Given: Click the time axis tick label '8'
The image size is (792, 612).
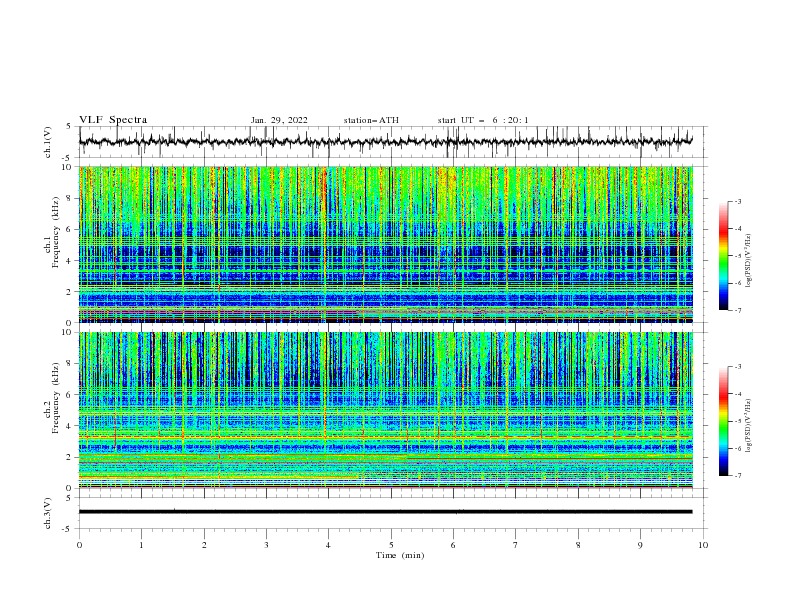Looking at the screenshot, I should pyautogui.click(x=578, y=545).
